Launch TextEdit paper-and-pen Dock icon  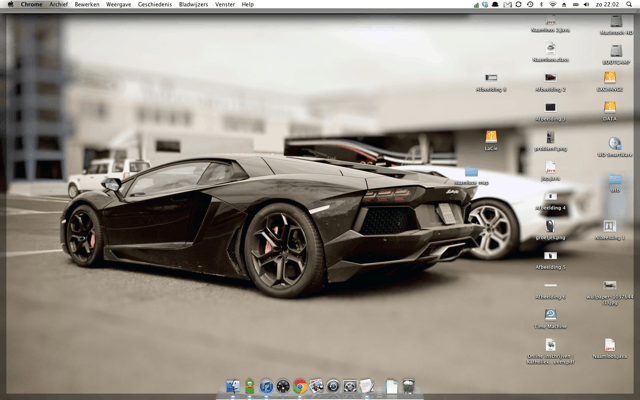(x=366, y=386)
